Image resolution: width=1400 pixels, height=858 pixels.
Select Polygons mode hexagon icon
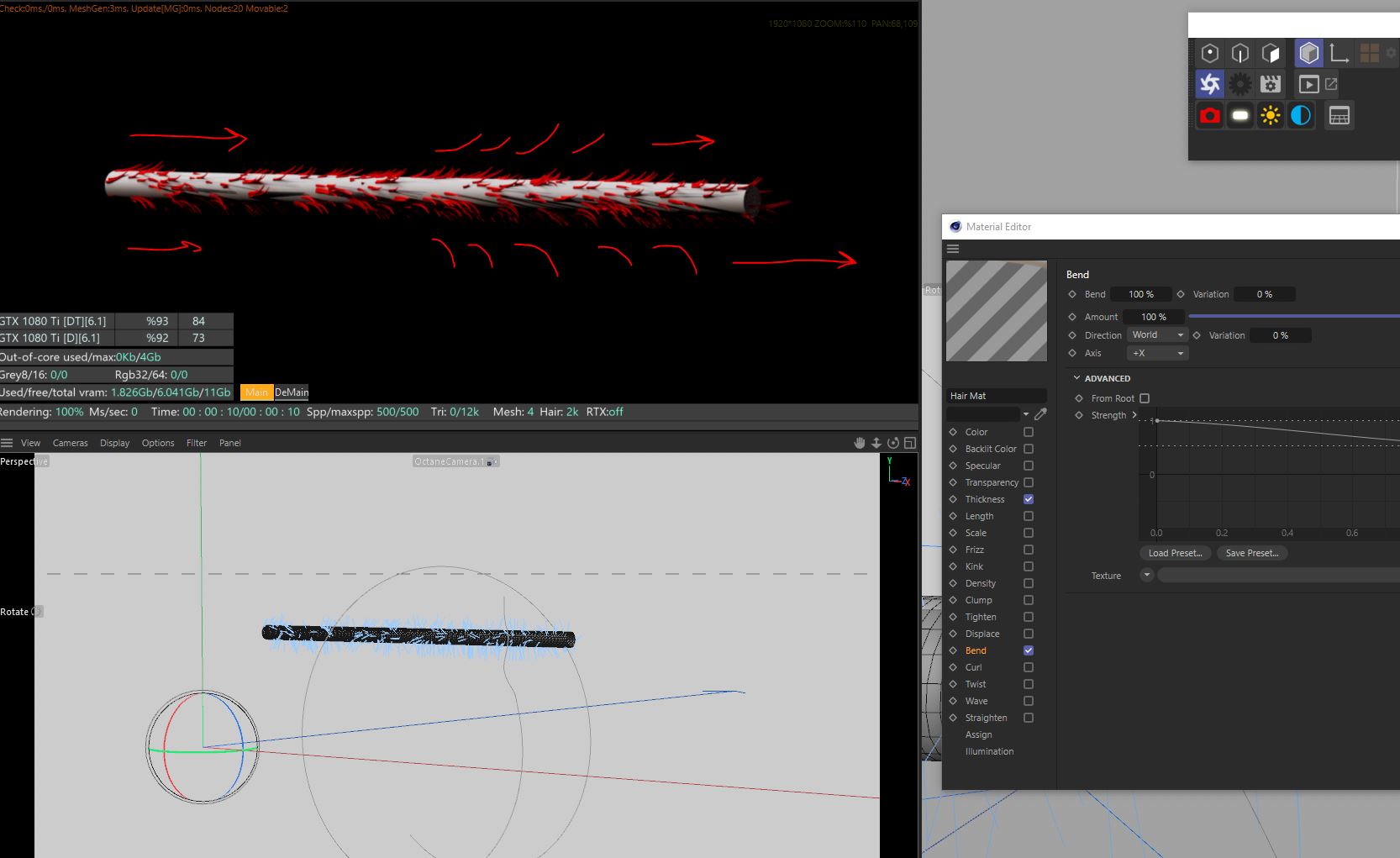[x=1271, y=53]
